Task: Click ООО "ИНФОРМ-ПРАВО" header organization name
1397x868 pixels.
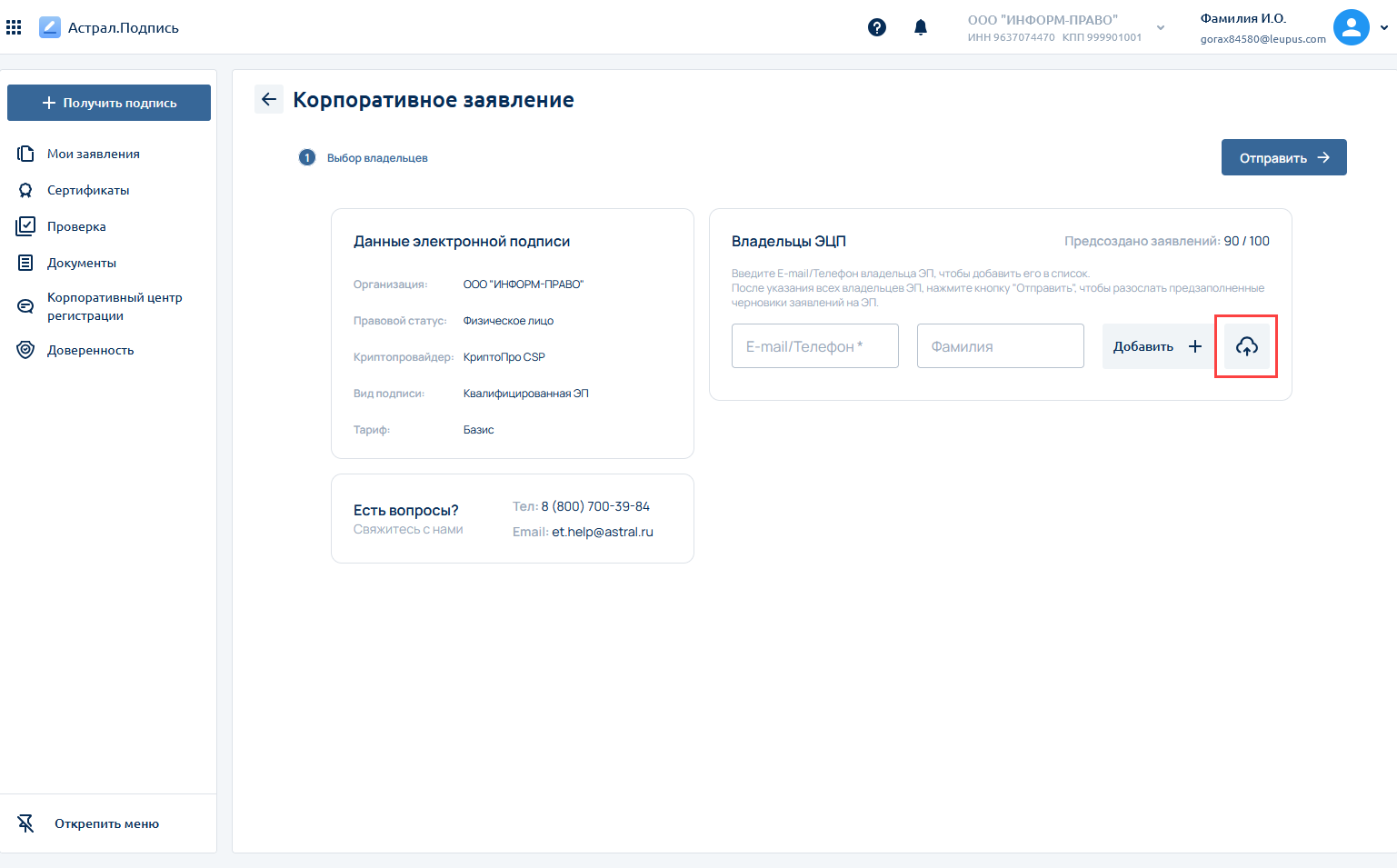Action: click(x=1043, y=19)
